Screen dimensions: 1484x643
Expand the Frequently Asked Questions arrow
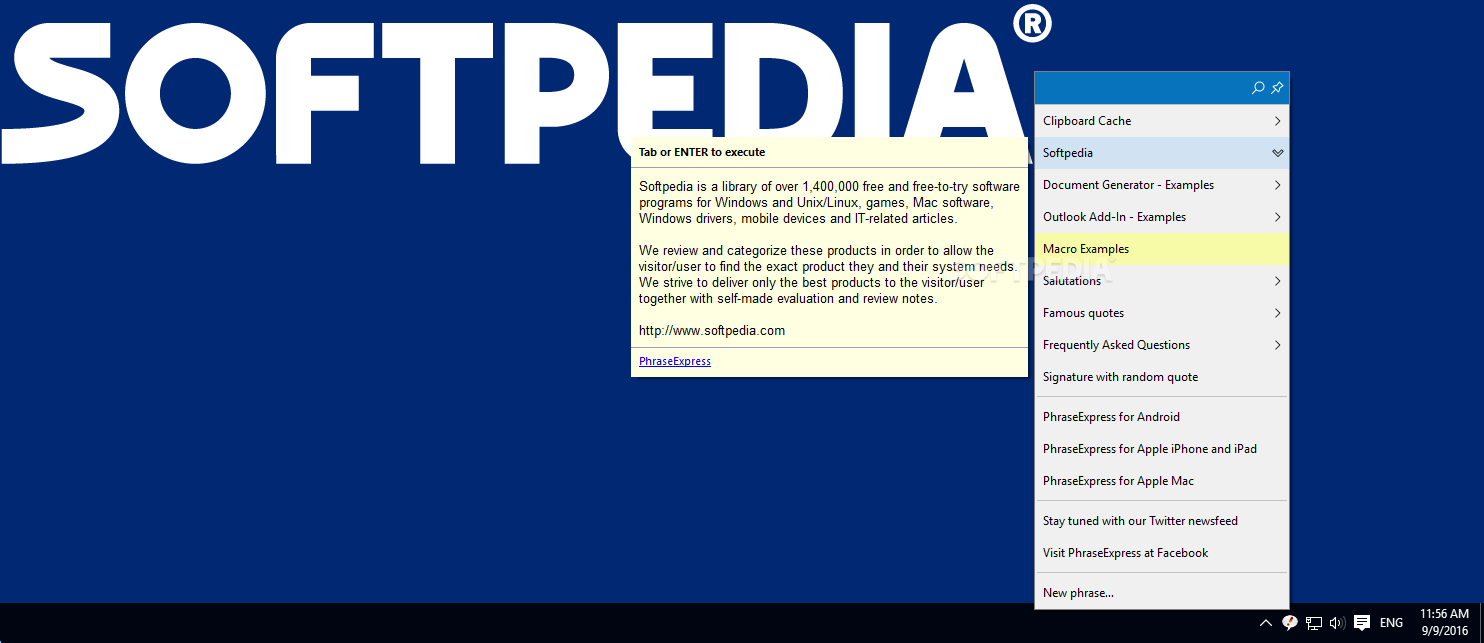[1277, 345]
